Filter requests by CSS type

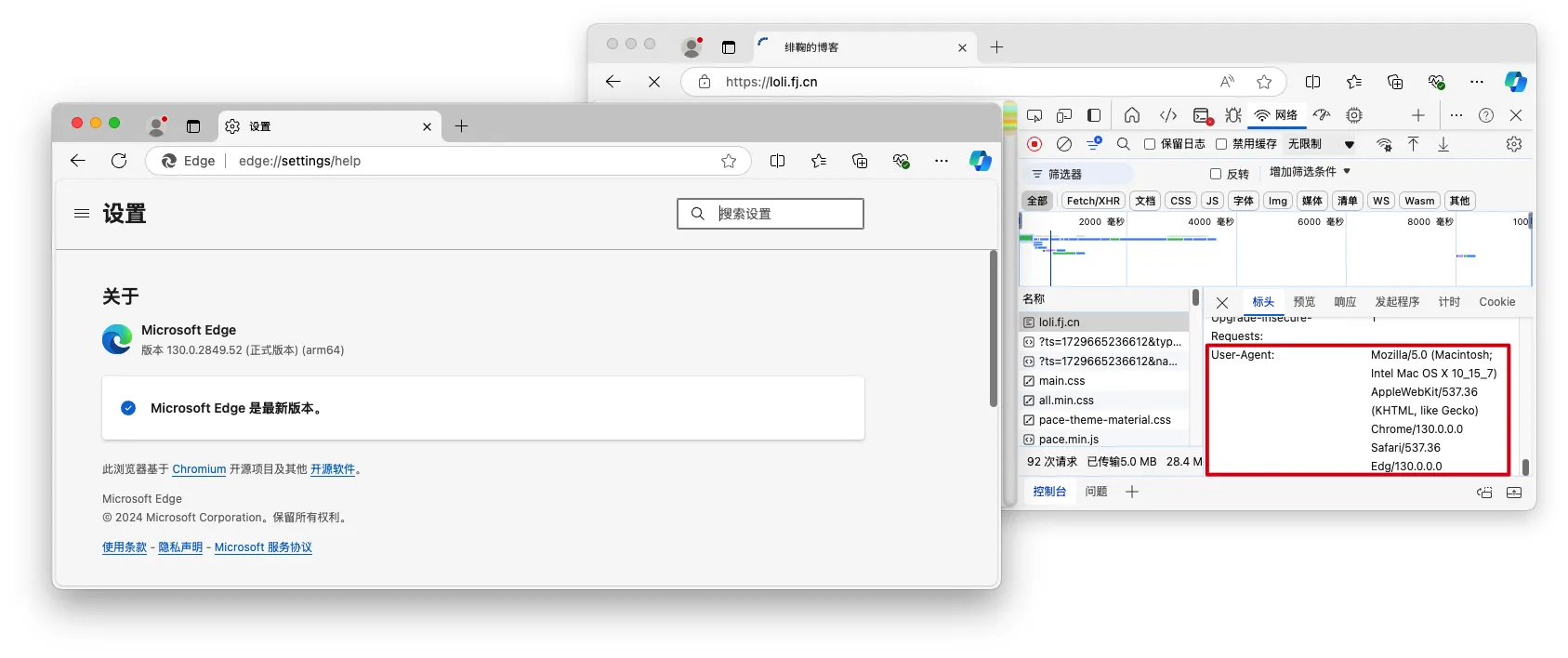click(x=1180, y=201)
